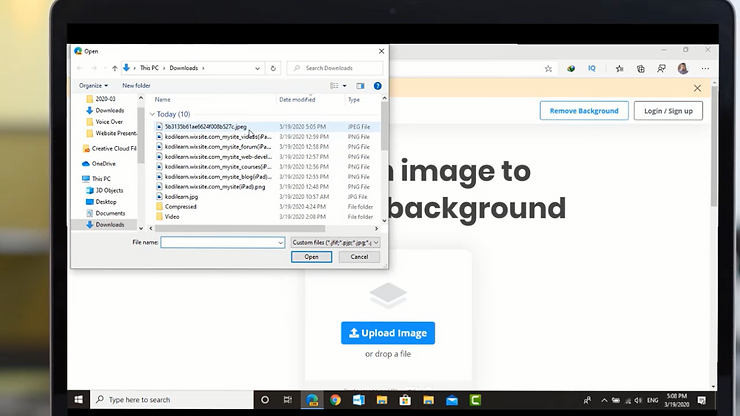Select kodilearn.wixsite.com_mysite_courses PNG file

tap(218, 167)
